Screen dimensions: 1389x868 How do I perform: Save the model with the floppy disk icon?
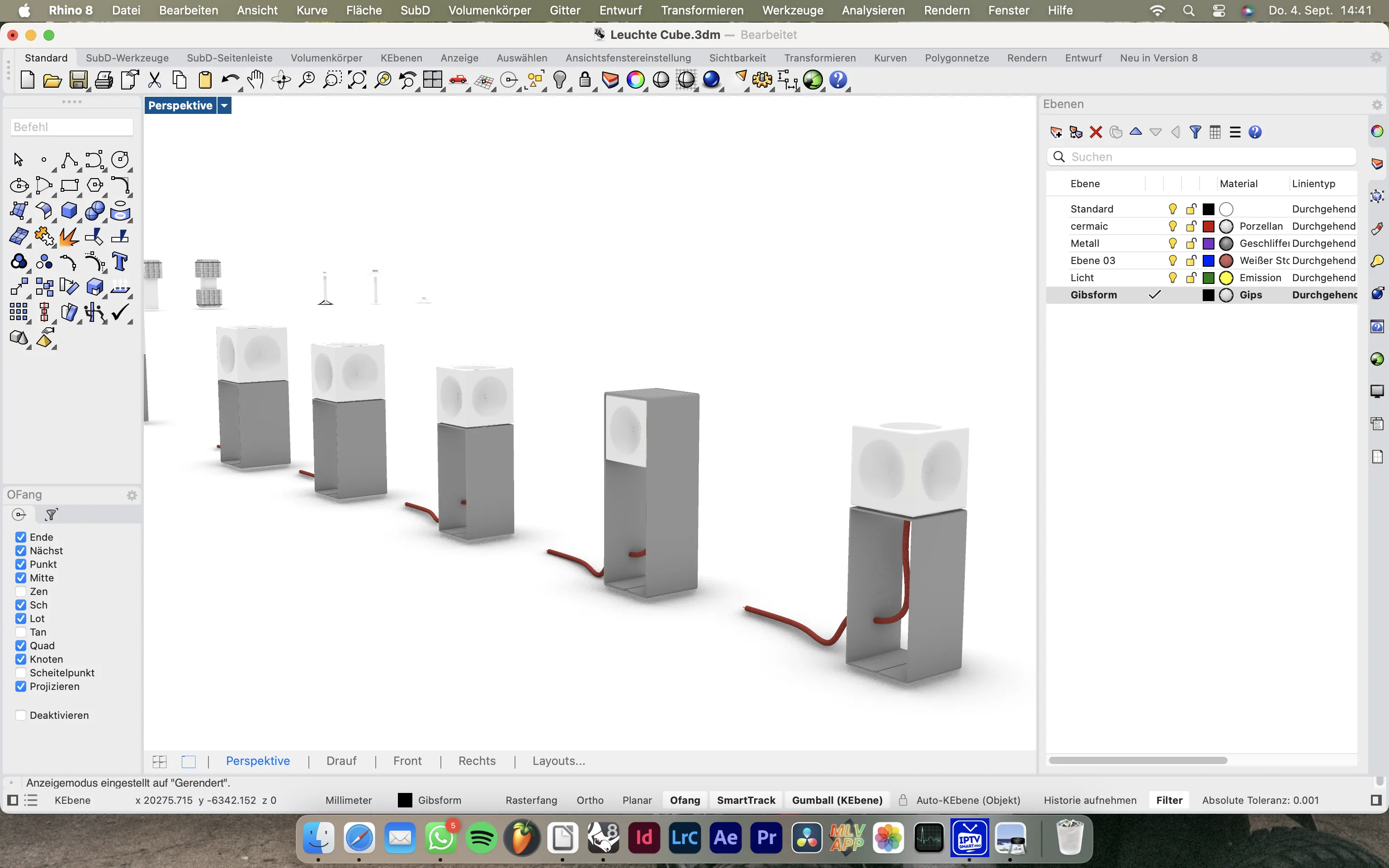coord(78,80)
